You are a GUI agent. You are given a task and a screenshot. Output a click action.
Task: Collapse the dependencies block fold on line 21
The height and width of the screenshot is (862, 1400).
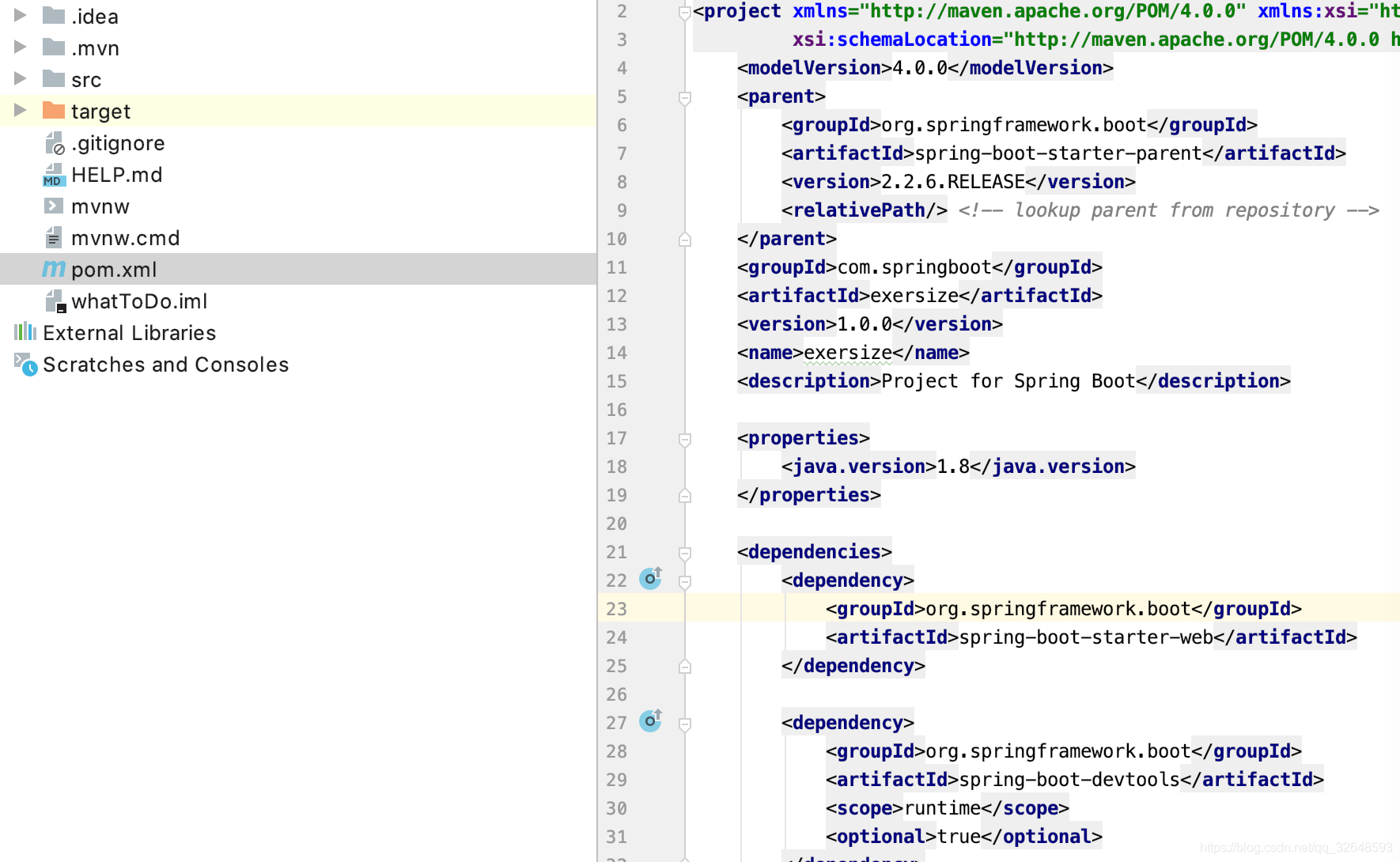[685, 554]
